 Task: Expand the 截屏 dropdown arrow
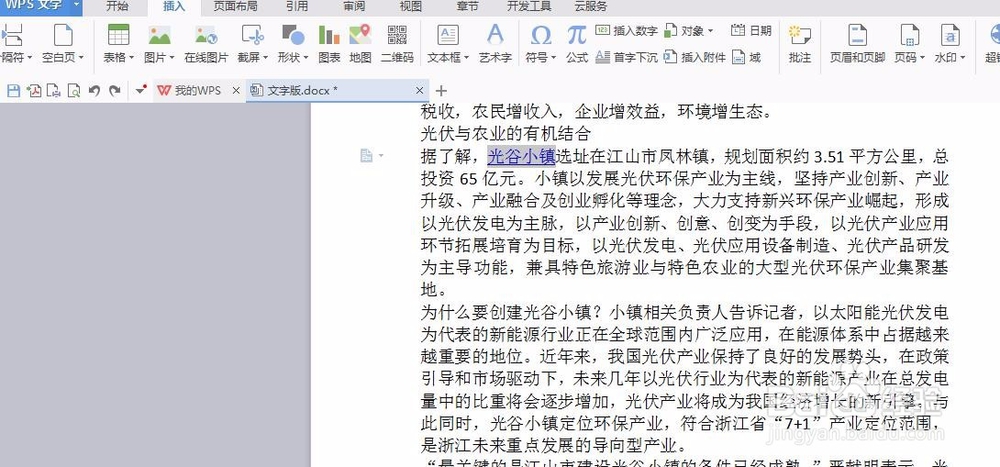click(265, 58)
